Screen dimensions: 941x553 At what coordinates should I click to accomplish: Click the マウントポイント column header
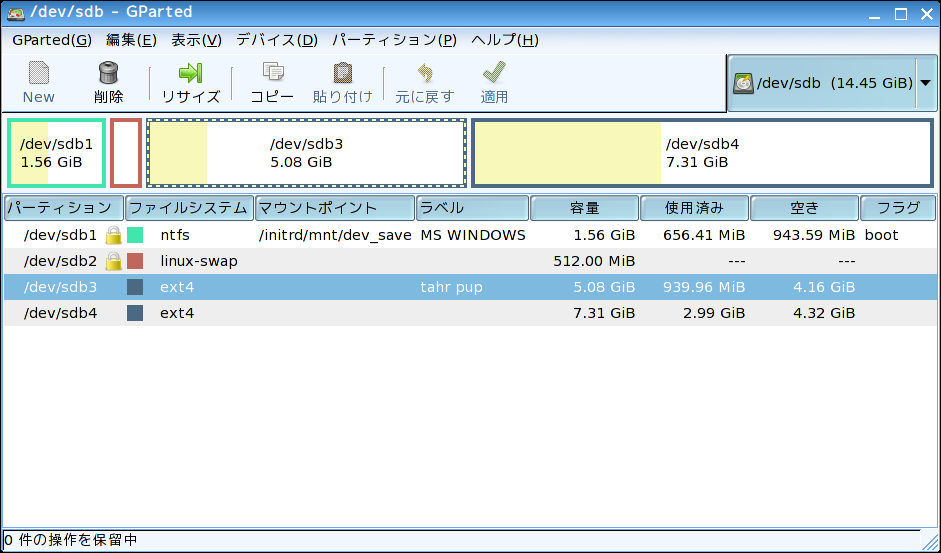tap(335, 208)
